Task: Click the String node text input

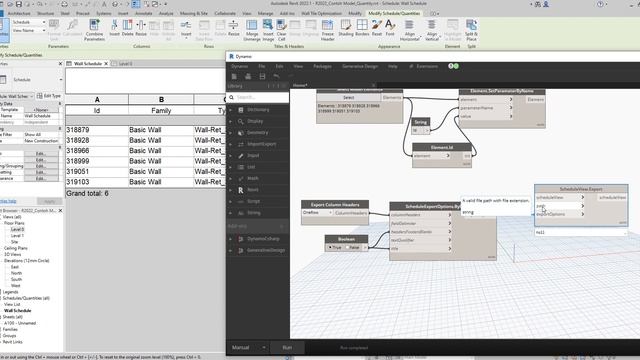Action: click(418, 130)
